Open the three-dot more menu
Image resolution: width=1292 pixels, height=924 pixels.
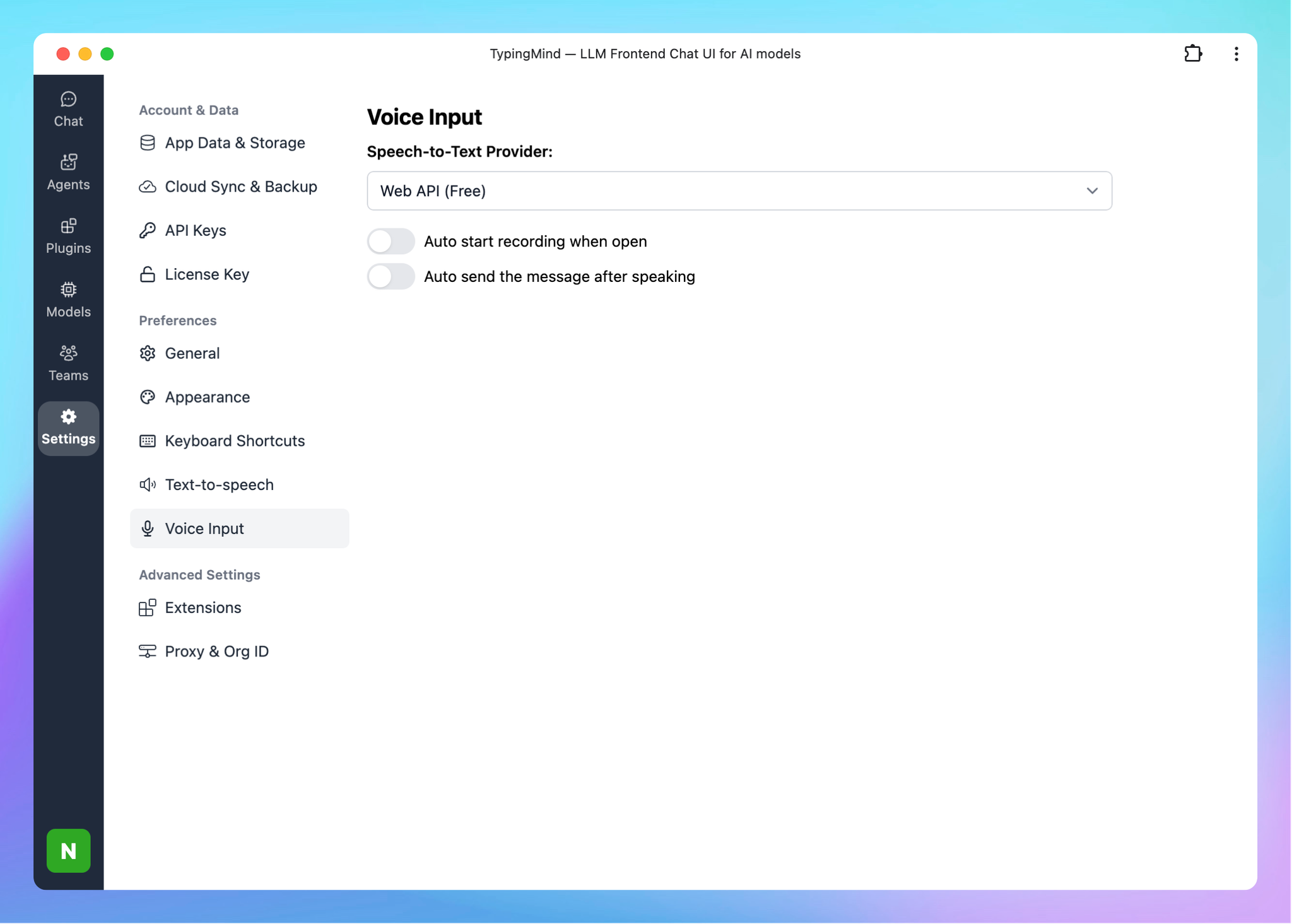(x=1236, y=54)
